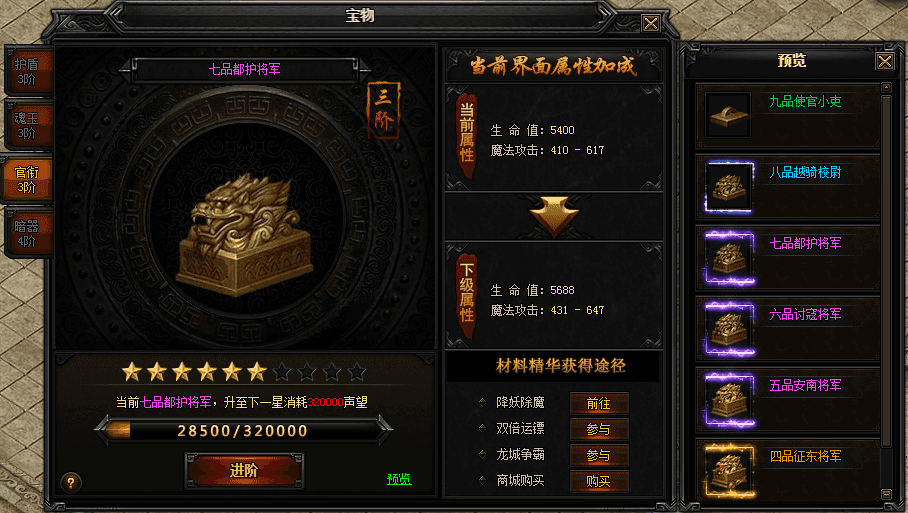Switch to the 暗器 4阶 tab

27,233
